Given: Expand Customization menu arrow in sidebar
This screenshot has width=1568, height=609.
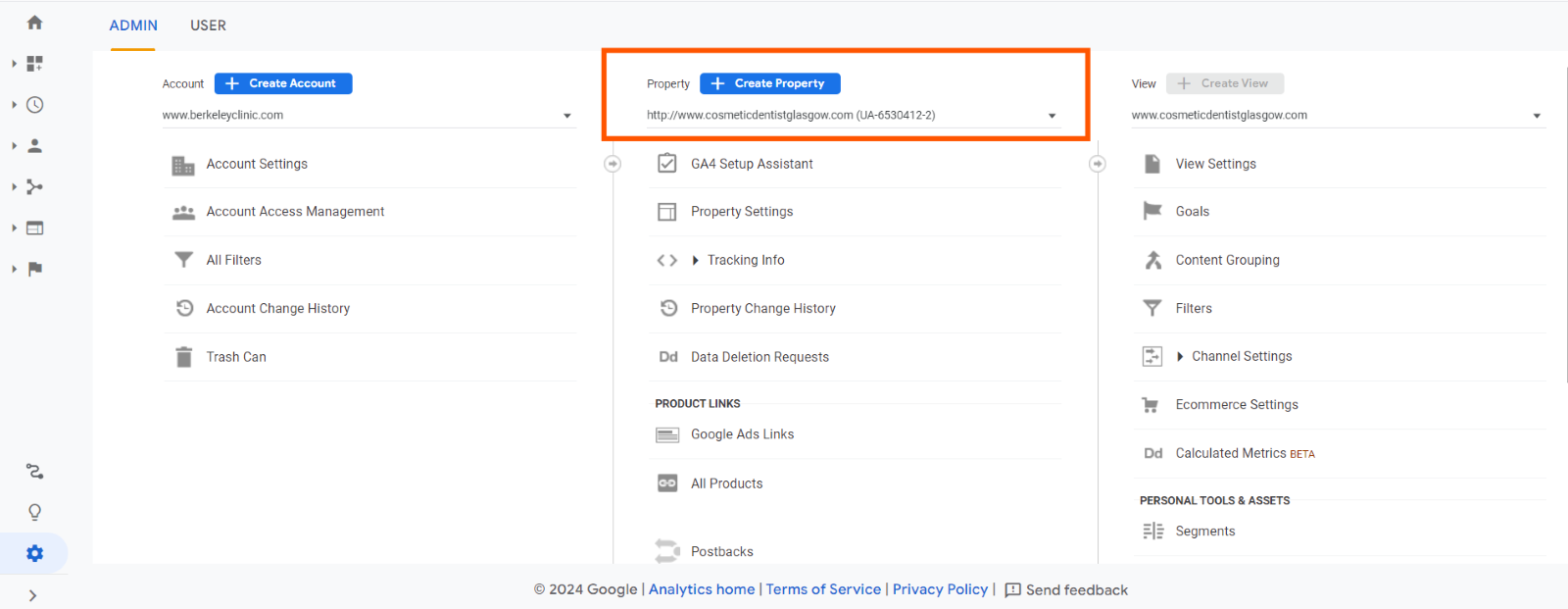Looking at the screenshot, I should (14, 64).
